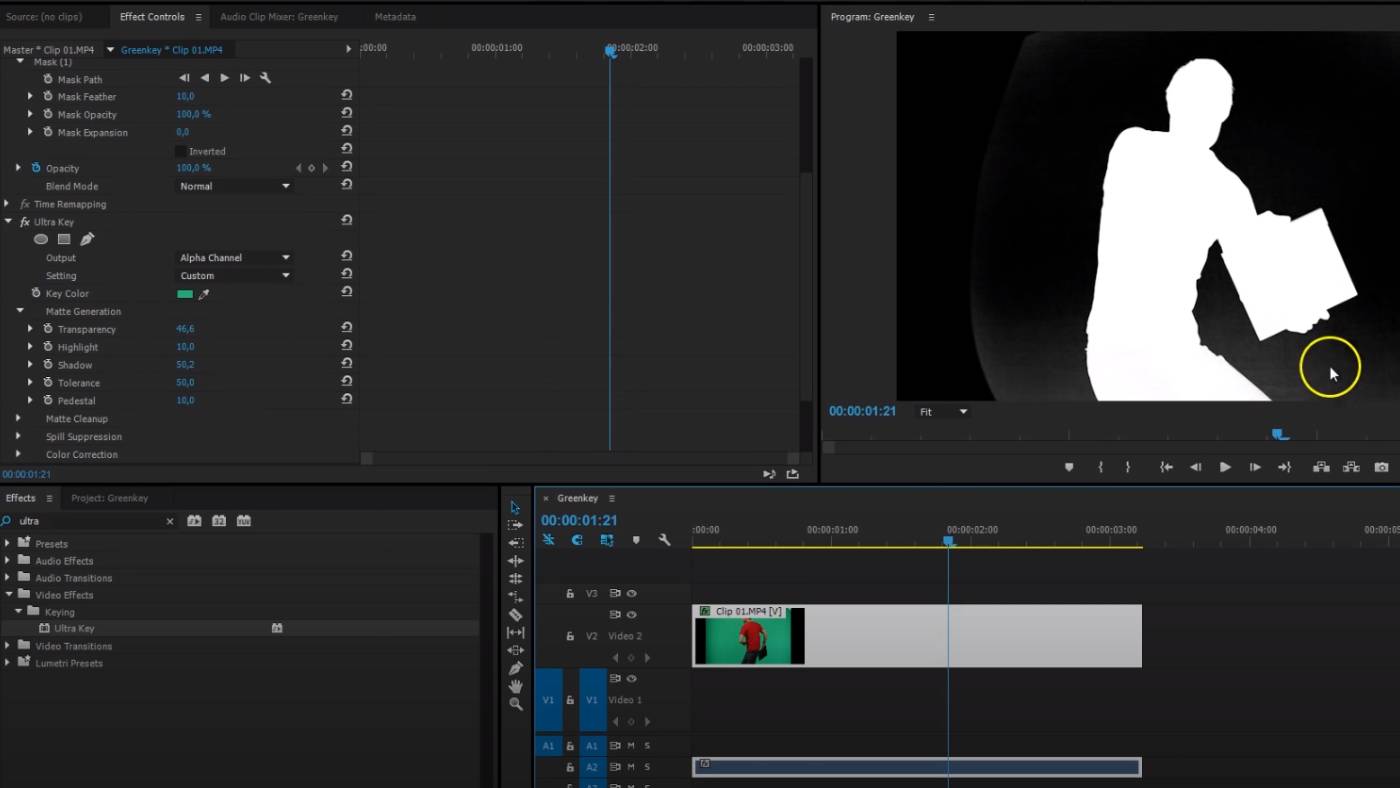The width and height of the screenshot is (1400, 788).
Task: Select the Hand tool in tools panel
Action: pyautogui.click(x=515, y=686)
